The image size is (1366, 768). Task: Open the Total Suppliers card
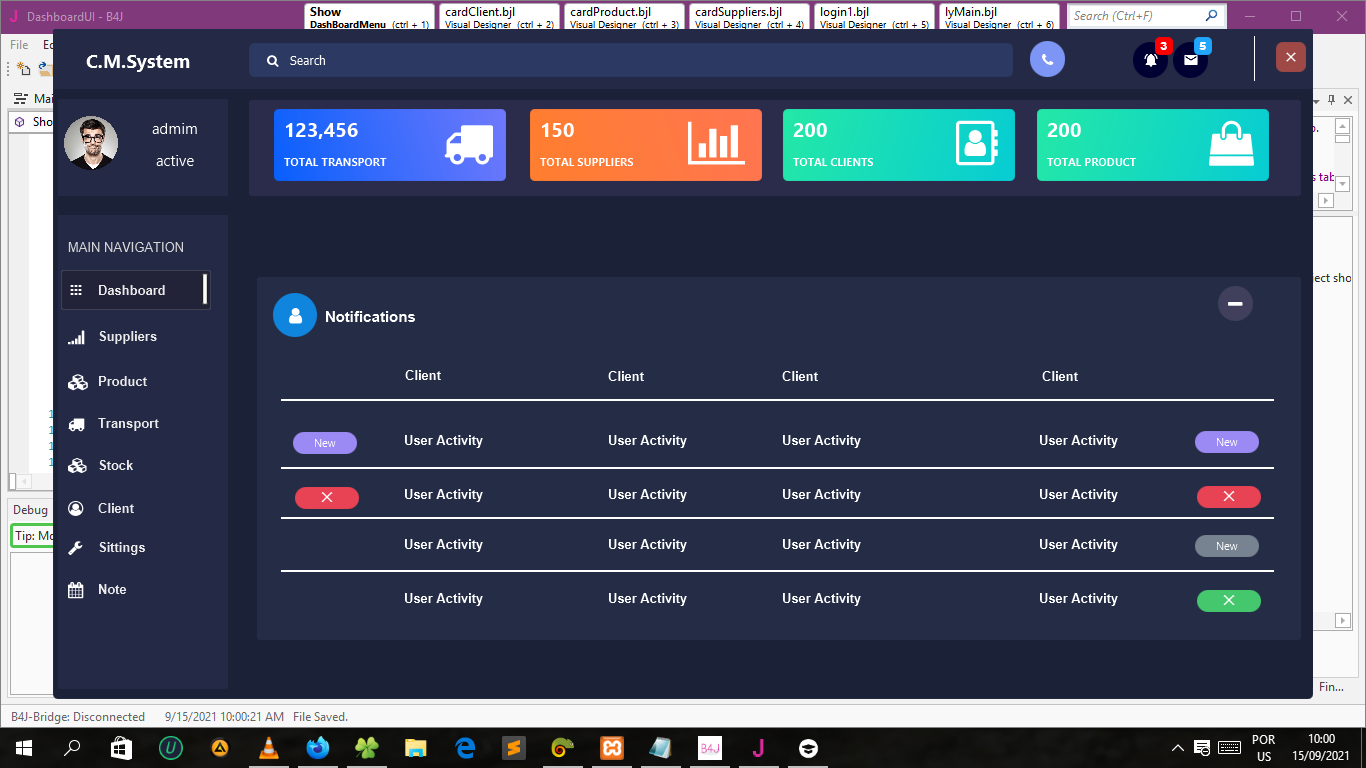(x=646, y=145)
